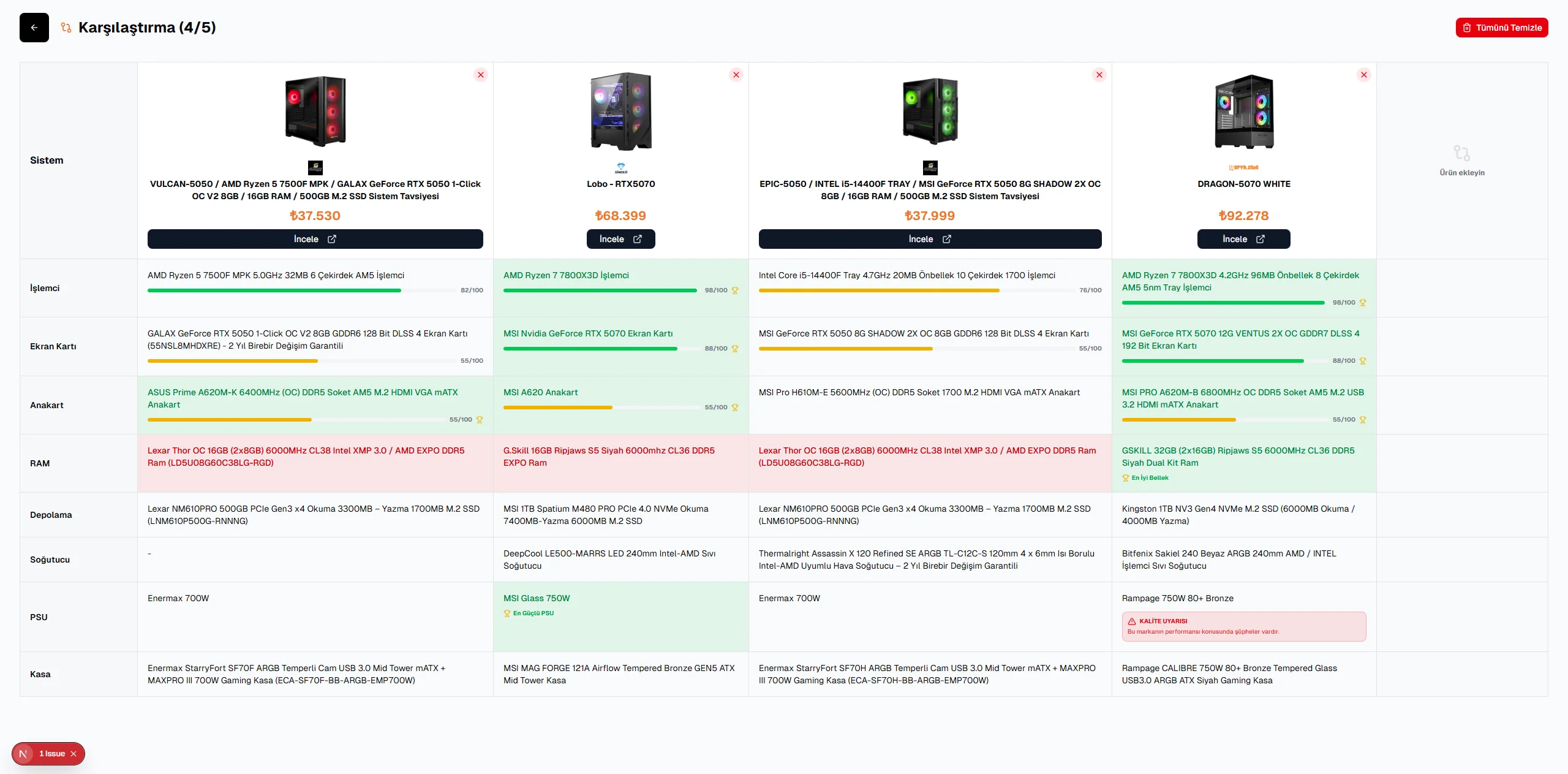
Task: Click trophy icon next to Ryzen 7800X3D 98/100 in Lobo column
Action: [735, 290]
